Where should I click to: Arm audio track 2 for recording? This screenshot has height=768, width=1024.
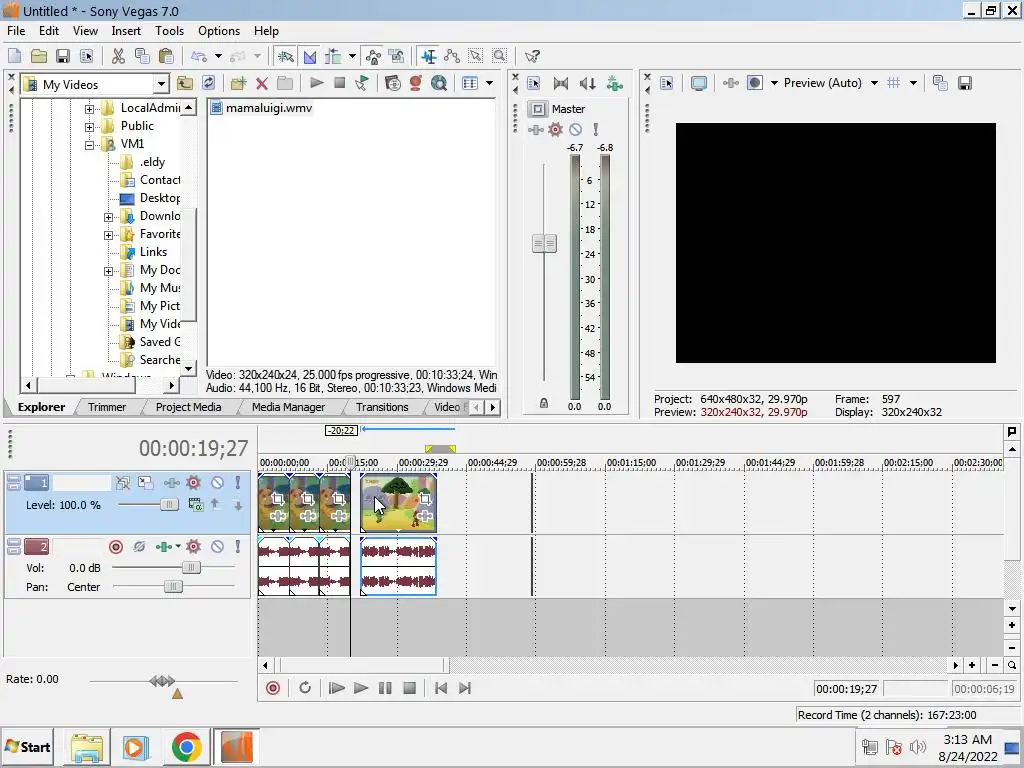pyautogui.click(x=116, y=547)
